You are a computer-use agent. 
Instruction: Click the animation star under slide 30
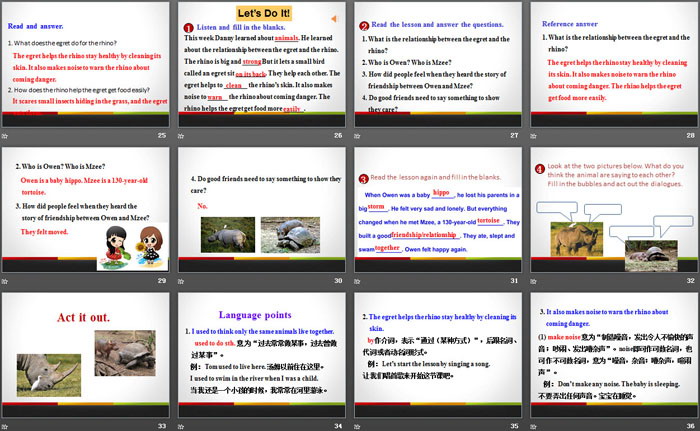click(x=180, y=281)
